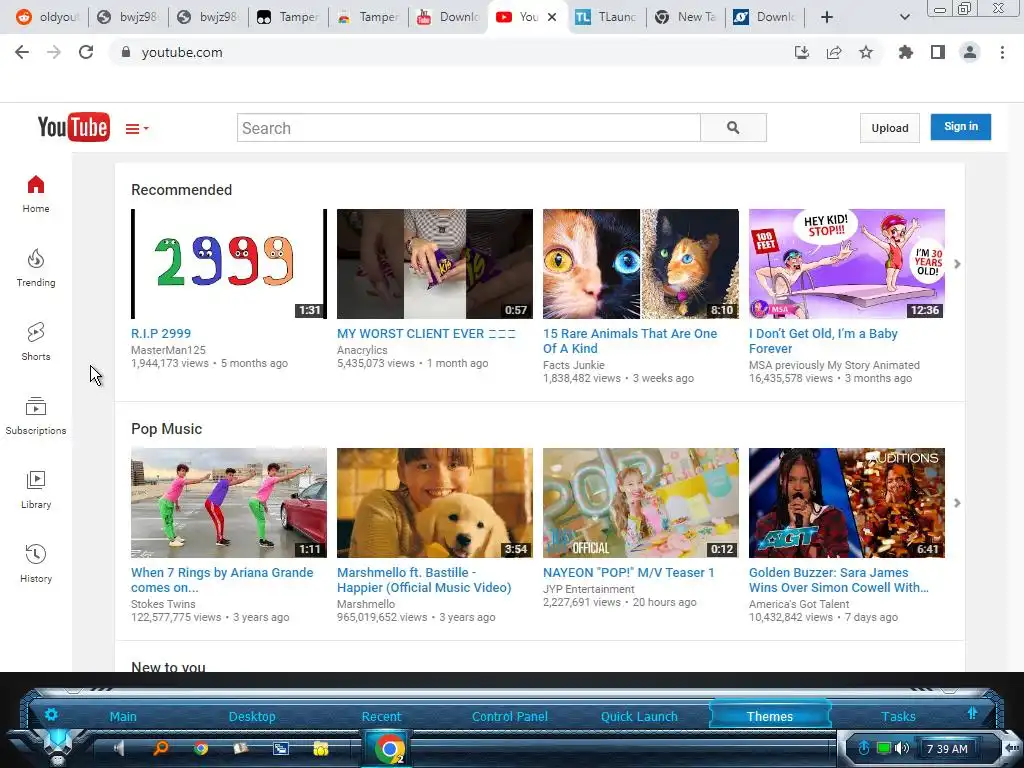The height and width of the screenshot is (768, 1024).
Task: Reload the page with the refresh icon
Action: pos(86,52)
